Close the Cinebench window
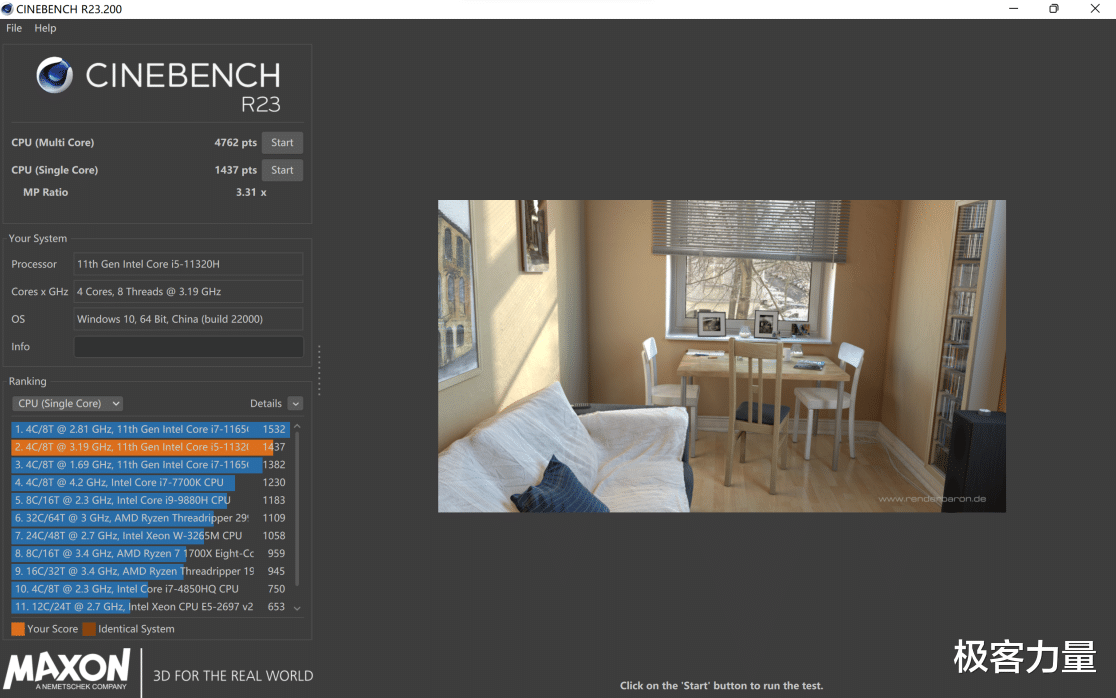Viewport: 1116px width, 698px height. [x=1095, y=9]
